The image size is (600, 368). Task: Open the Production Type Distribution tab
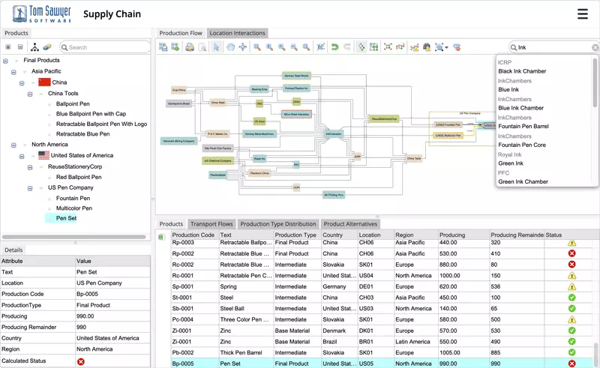click(x=278, y=224)
